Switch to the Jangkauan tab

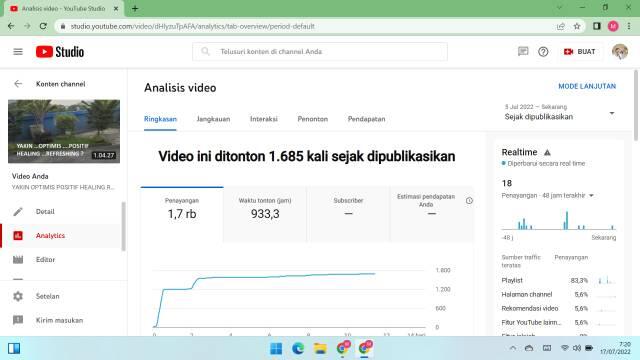213,119
